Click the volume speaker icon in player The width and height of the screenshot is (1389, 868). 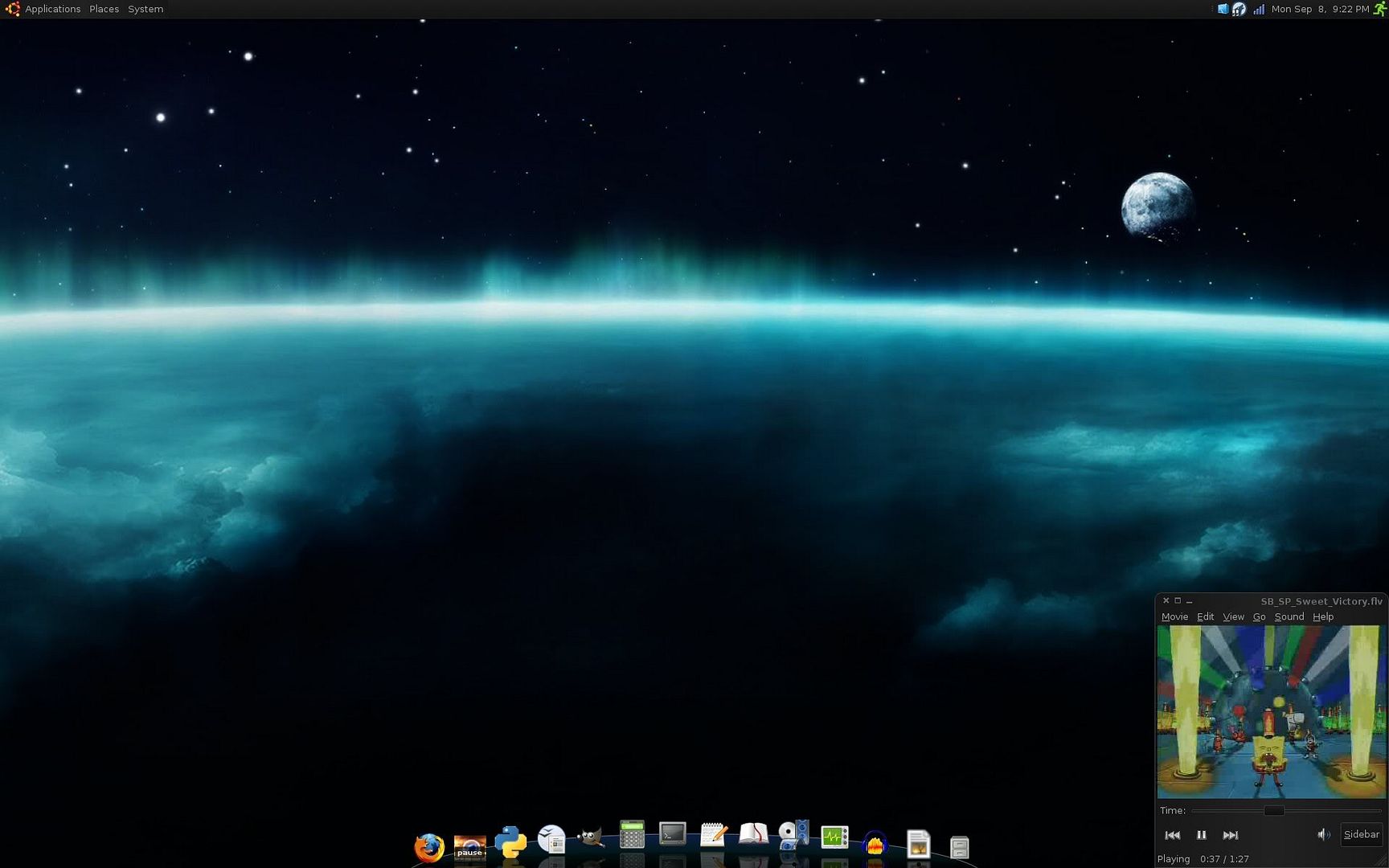[1323, 834]
